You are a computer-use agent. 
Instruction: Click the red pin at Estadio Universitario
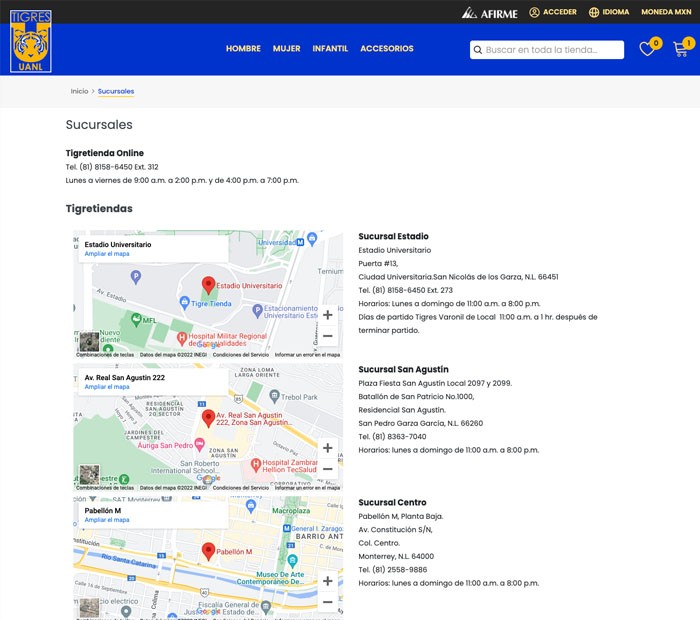(x=208, y=285)
